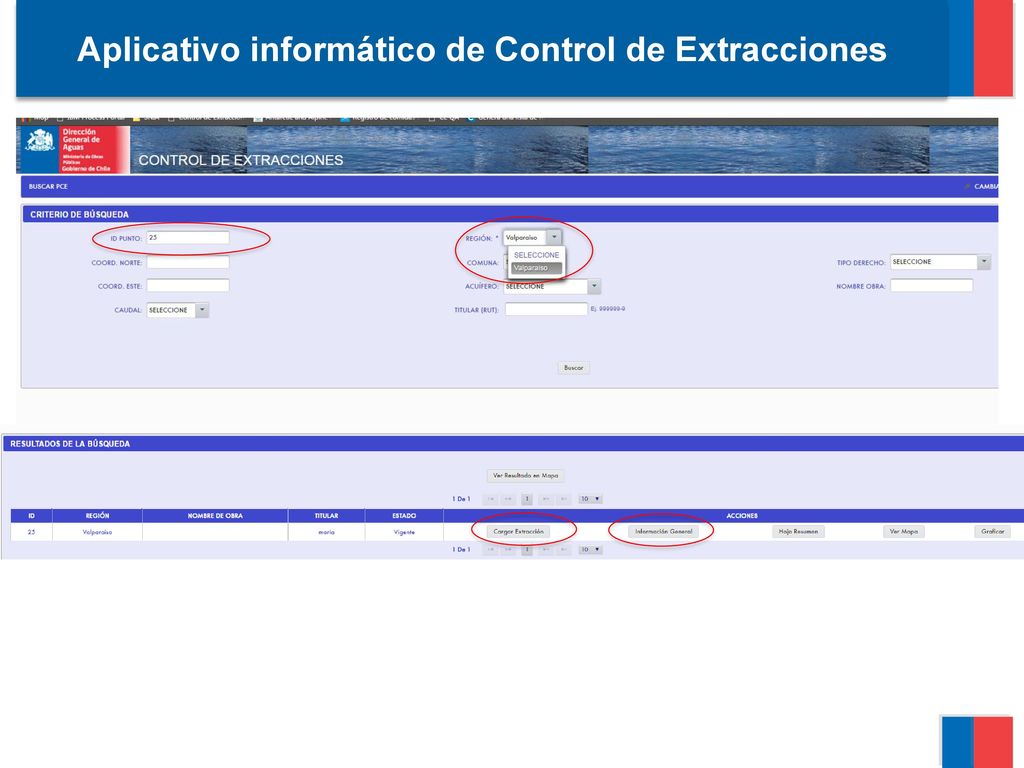Click the CRITERIO DE BÚSQUEDA panel header
The height and width of the screenshot is (768, 1024).
click(510, 214)
